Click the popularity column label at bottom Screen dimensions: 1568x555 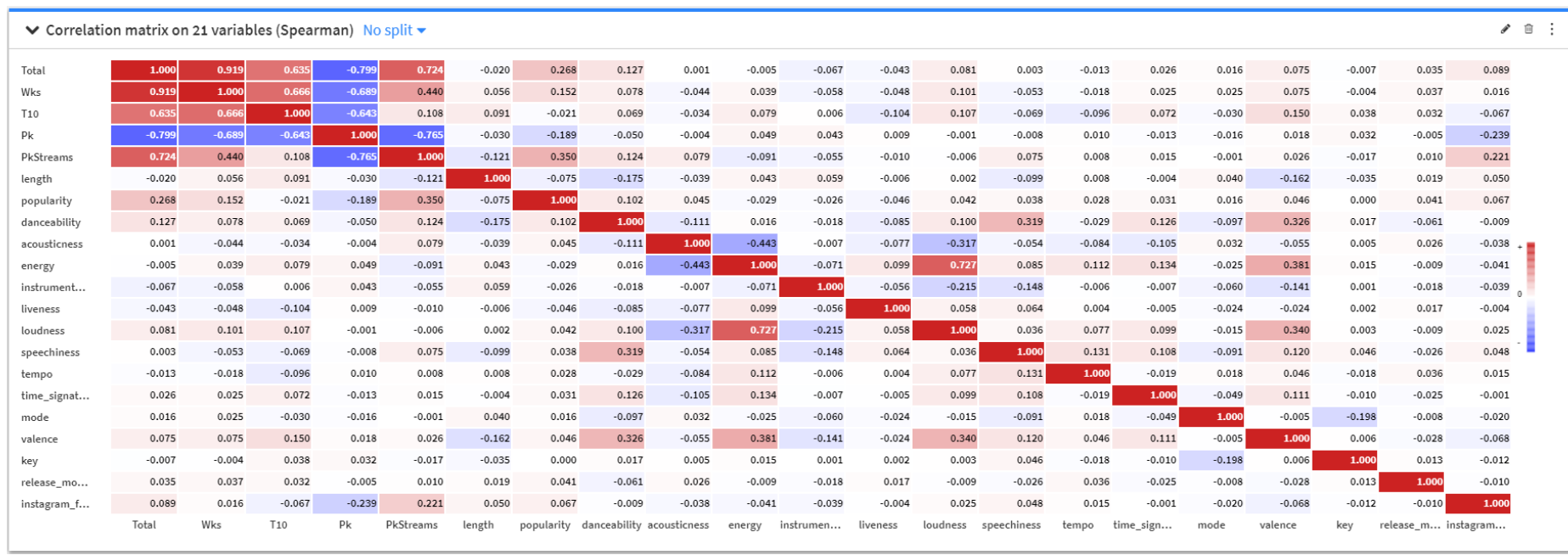point(545,525)
